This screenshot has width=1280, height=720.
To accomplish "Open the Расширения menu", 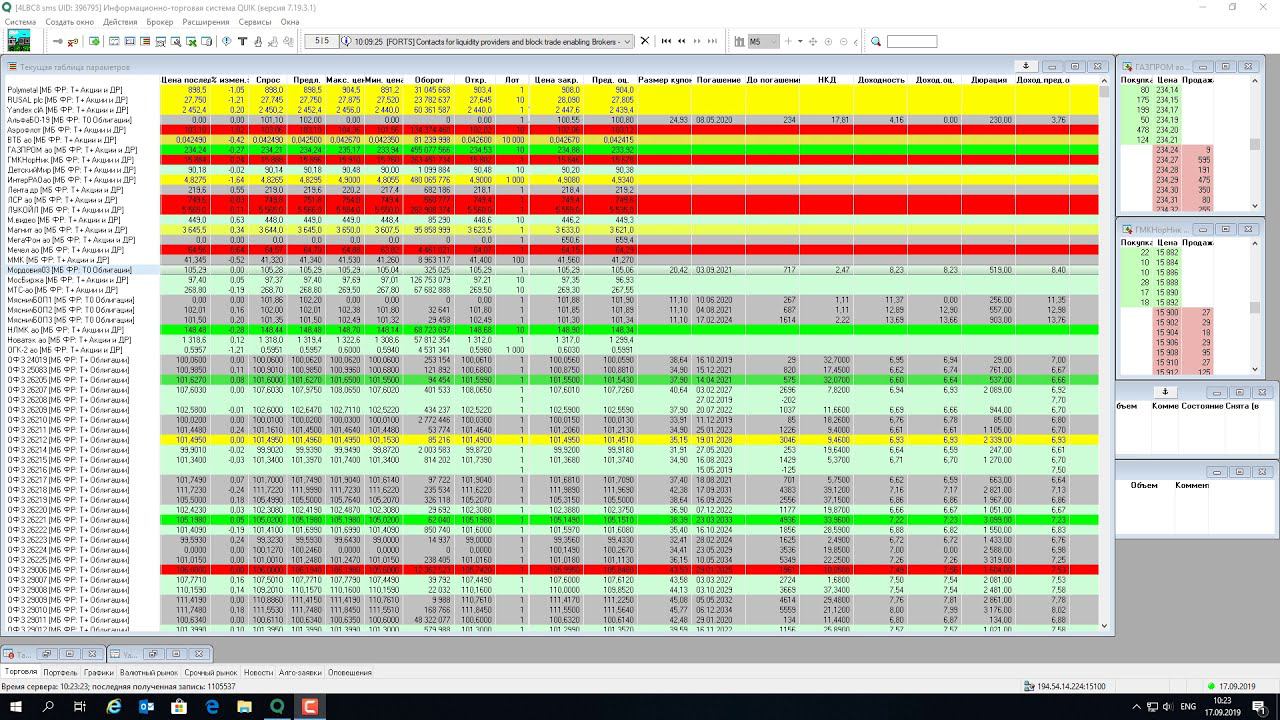I will click(x=206, y=21).
